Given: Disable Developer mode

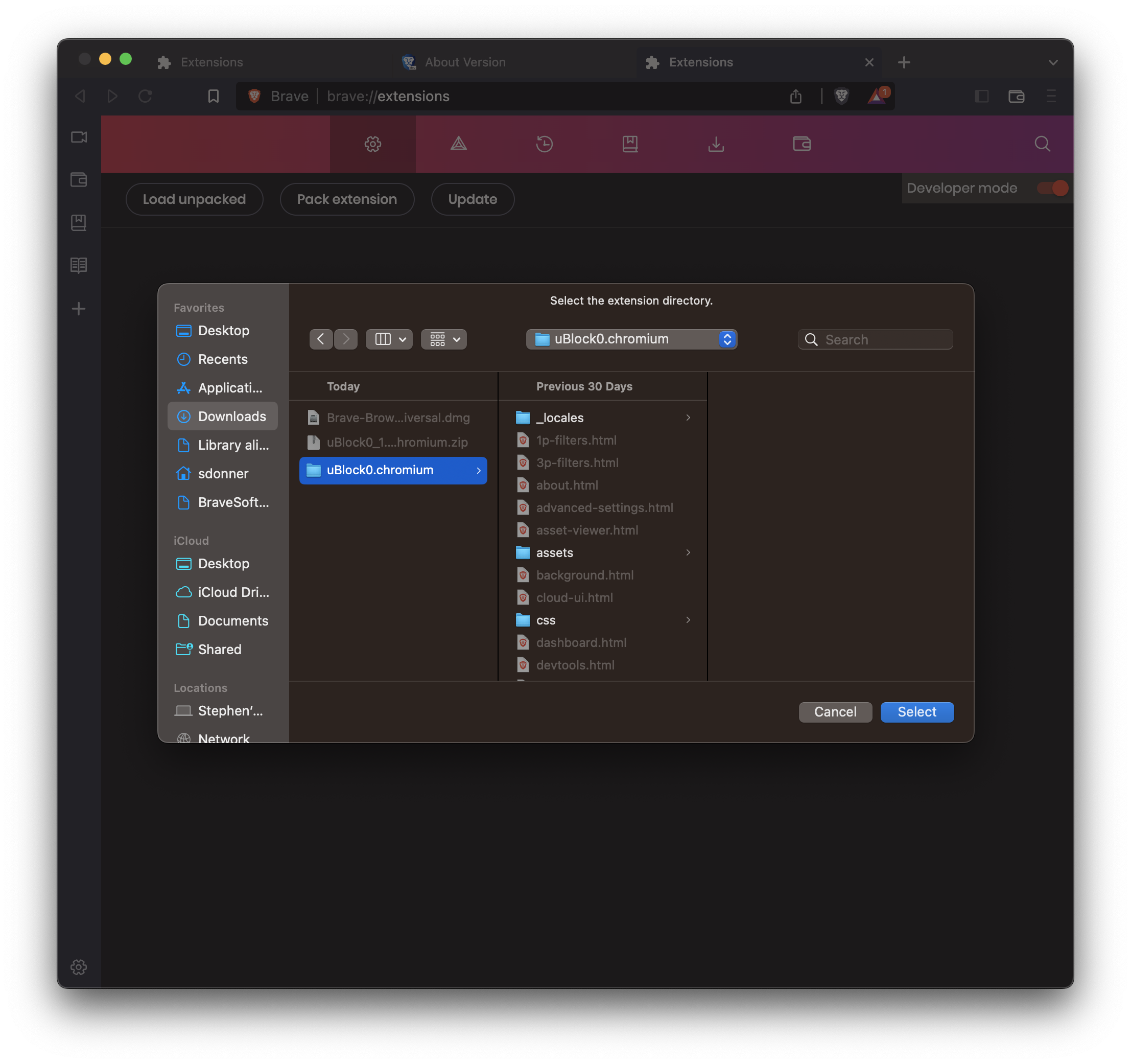Looking at the screenshot, I should 1052,188.
